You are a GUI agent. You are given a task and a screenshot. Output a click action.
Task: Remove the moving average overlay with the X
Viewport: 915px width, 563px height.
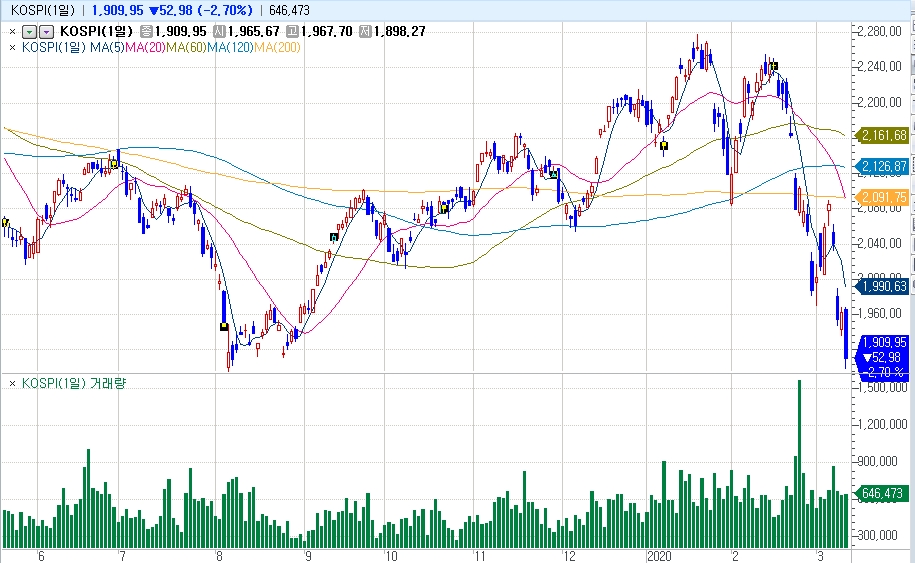coord(12,46)
